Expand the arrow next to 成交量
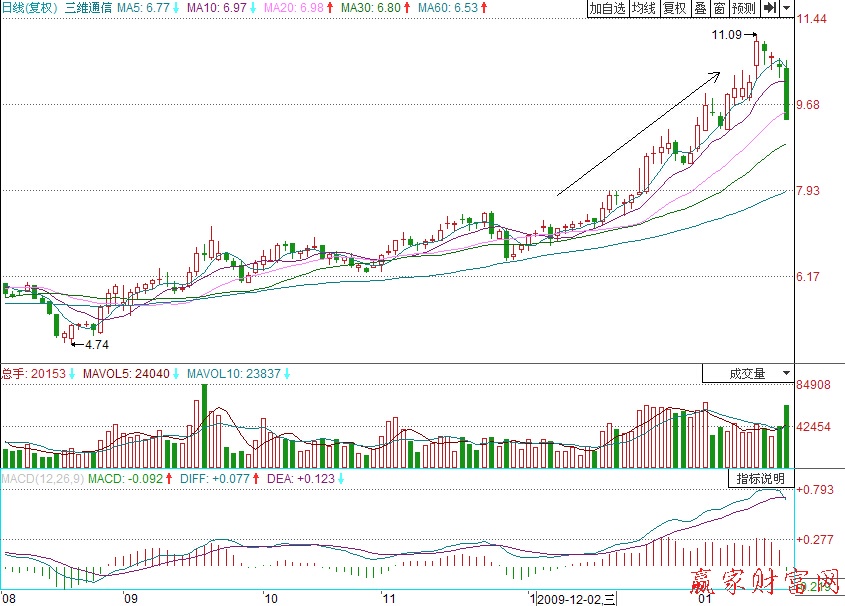 (x=786, y=374)
